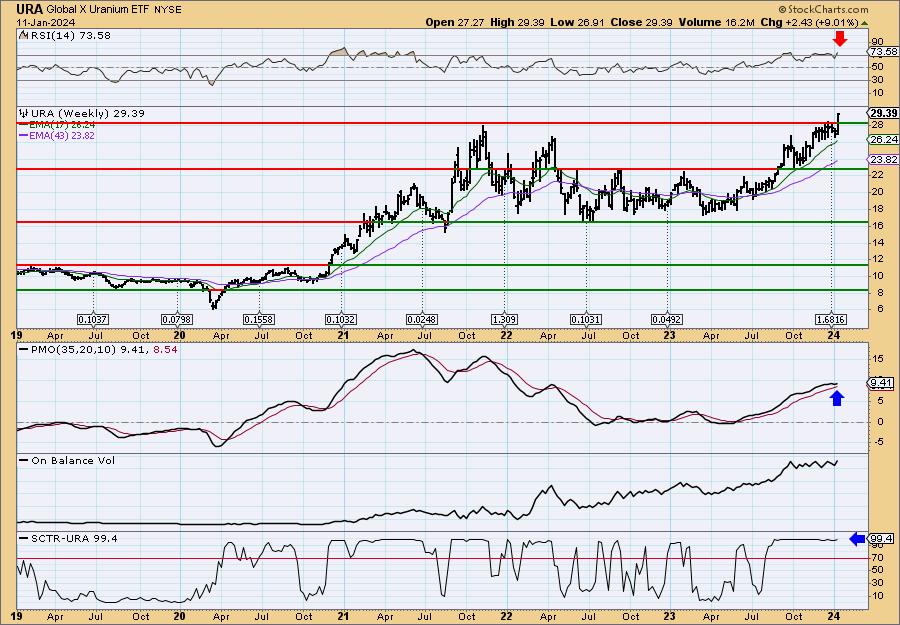Click the EMA(43) 23.82 legend text
Image resolution: width=900 pixels, height=625 pixels.
(x=63, y=136)
